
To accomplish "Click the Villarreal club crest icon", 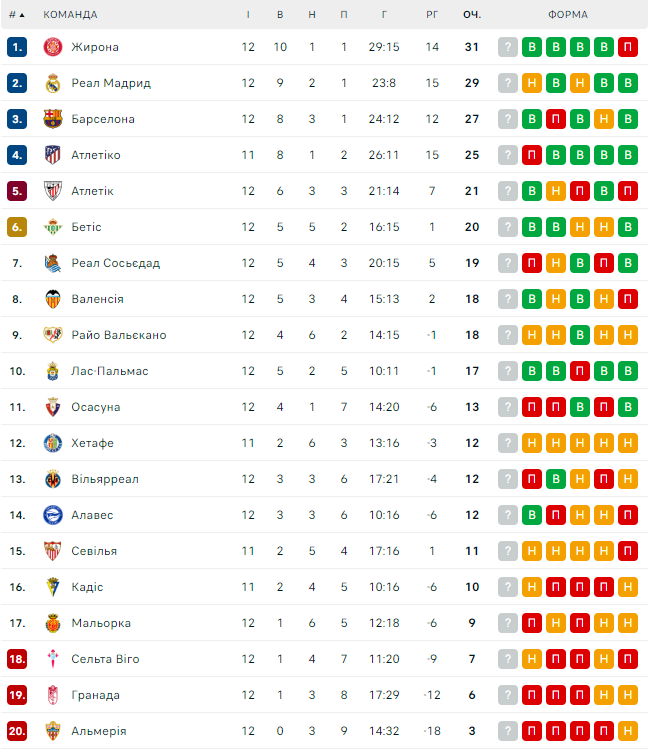I will coord(53,479).
